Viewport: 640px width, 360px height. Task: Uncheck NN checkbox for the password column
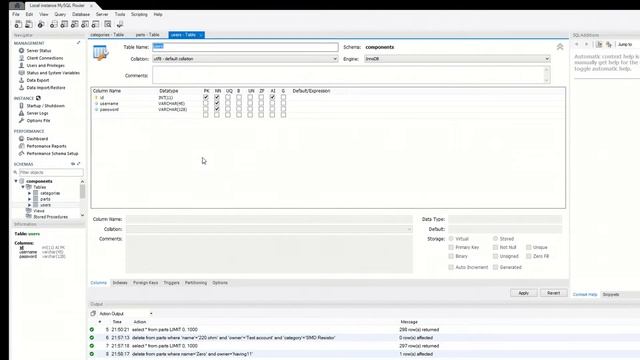point(217,109)
